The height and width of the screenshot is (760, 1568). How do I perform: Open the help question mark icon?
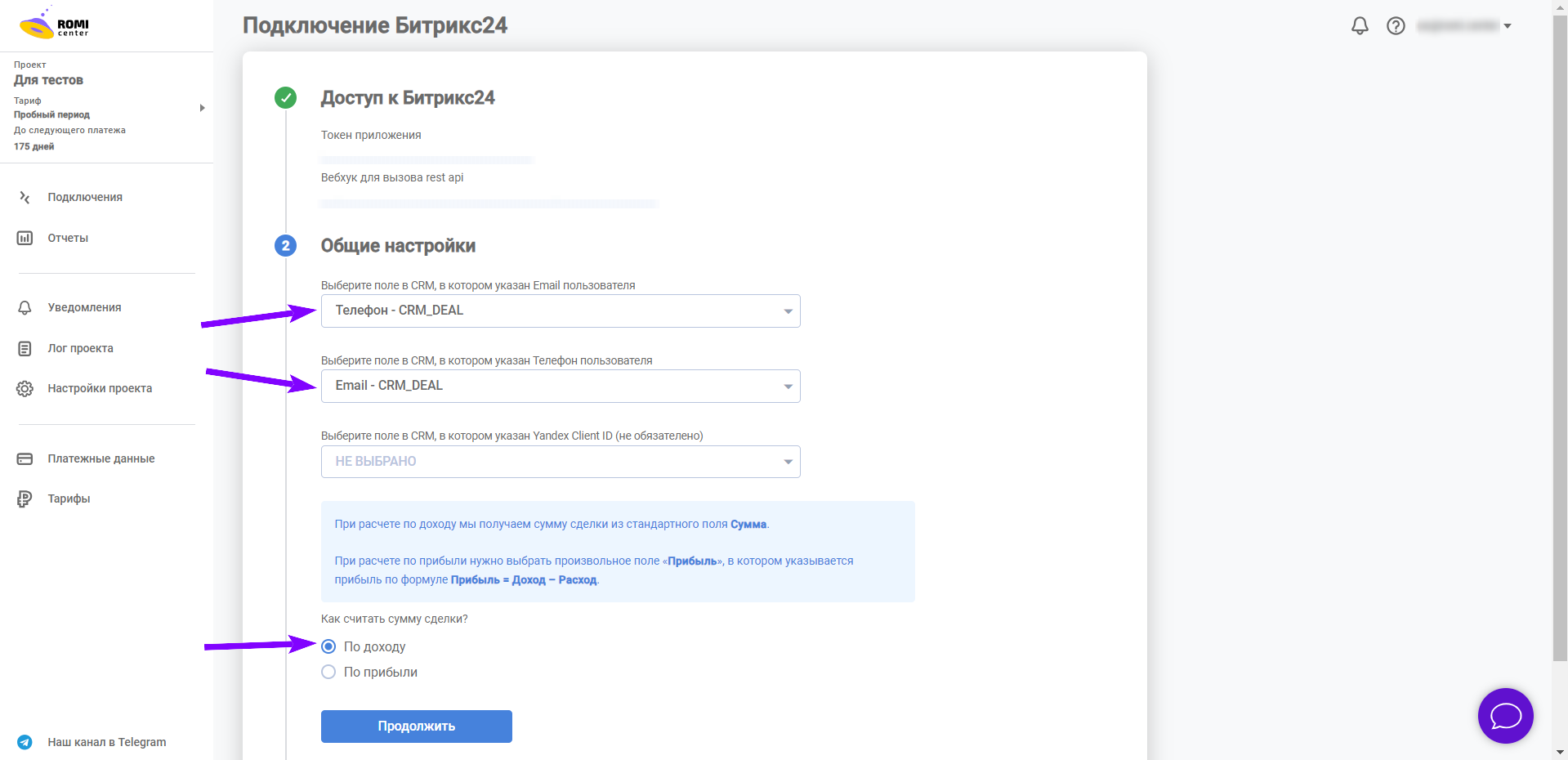(x=1396, y=26)
